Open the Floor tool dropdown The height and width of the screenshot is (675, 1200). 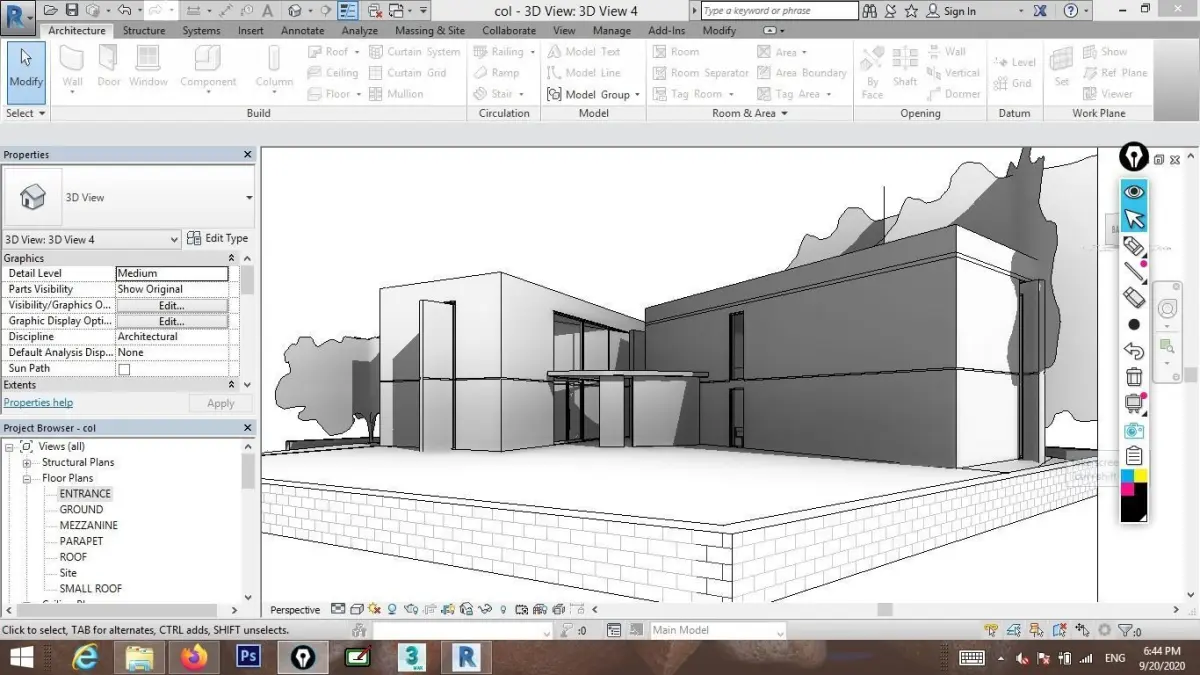[x=357, y=94]
